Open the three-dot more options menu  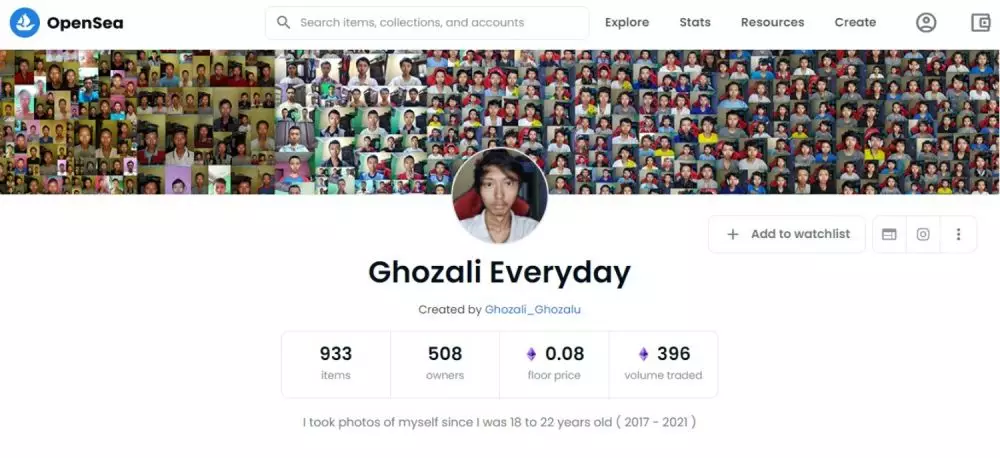pyautogui.click(x=958, y=234)
